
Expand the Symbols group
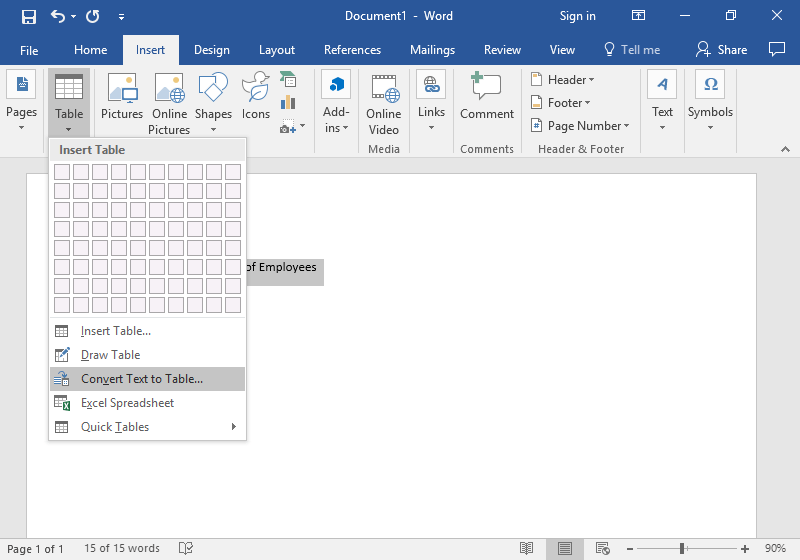point(710,101)
